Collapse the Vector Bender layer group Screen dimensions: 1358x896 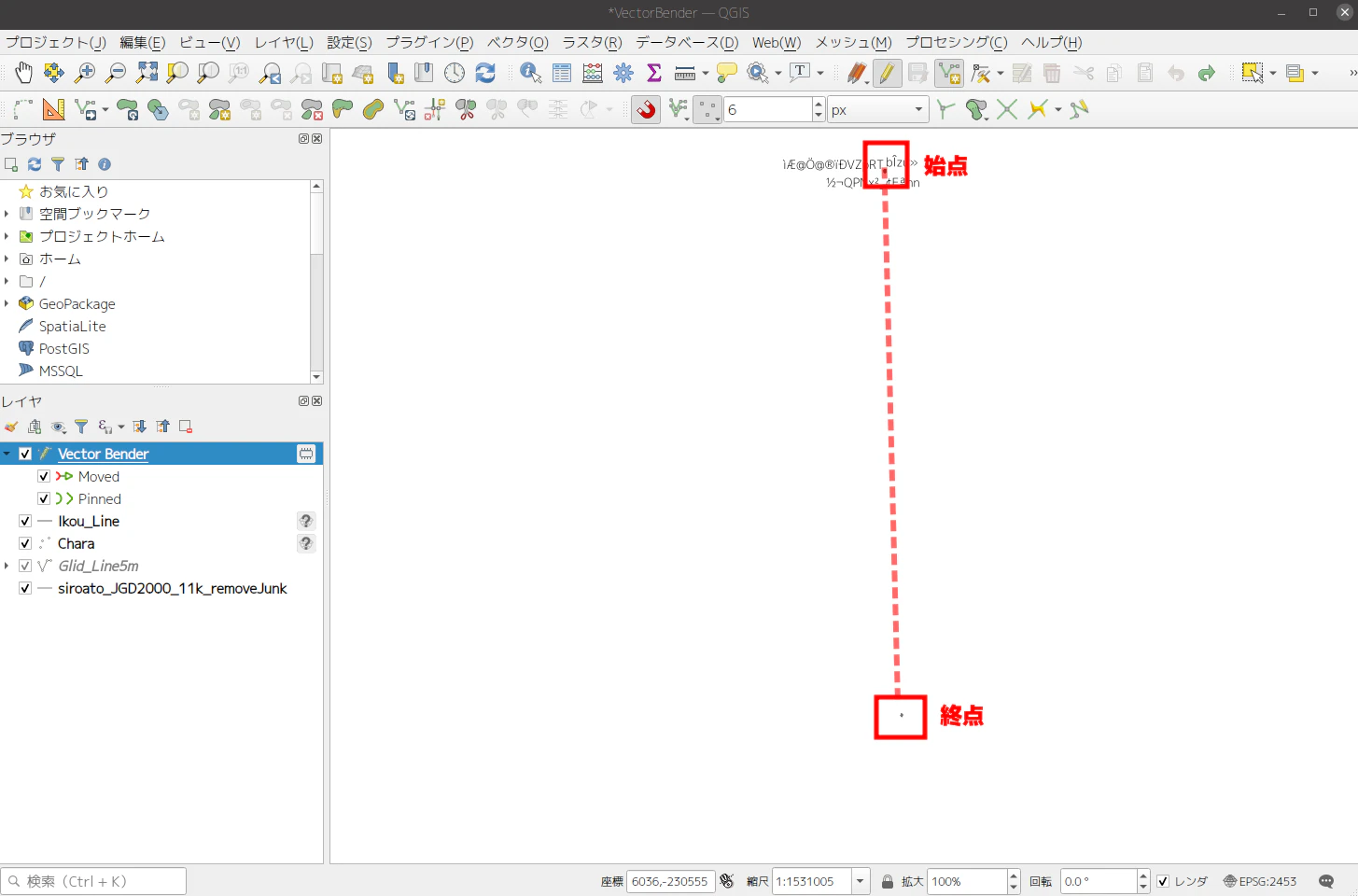7,454
